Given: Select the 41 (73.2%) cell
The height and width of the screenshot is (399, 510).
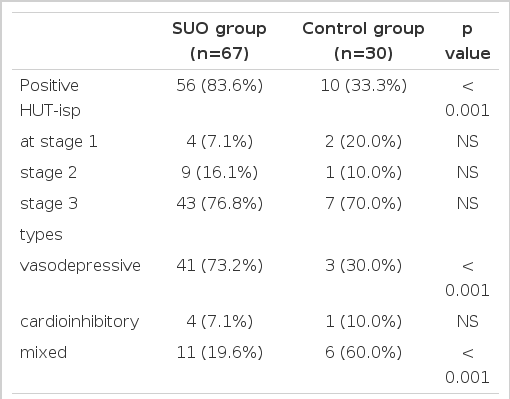Looking at the screenshot, I should 220,265.
